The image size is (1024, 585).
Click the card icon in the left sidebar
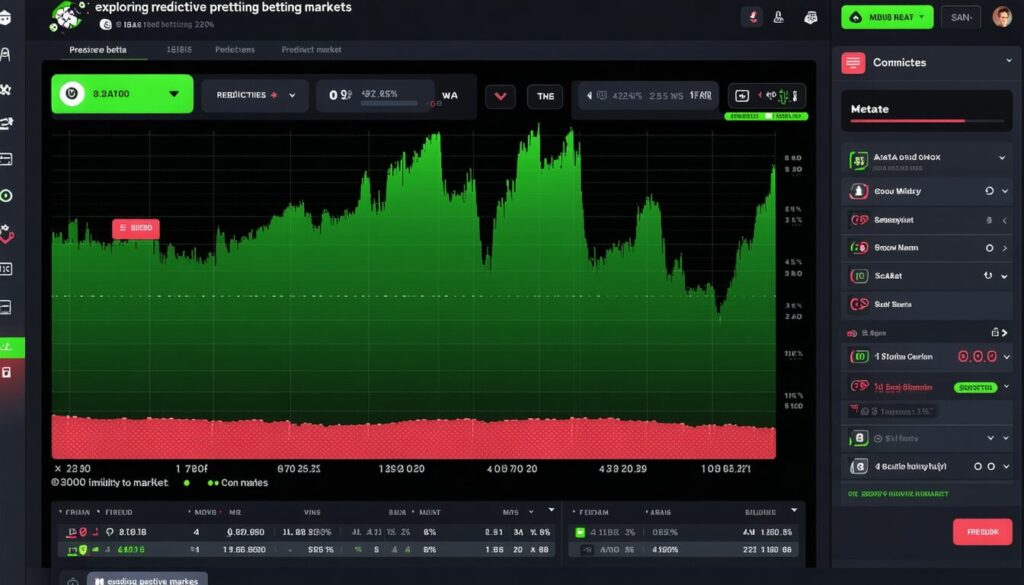click(6, 159)
